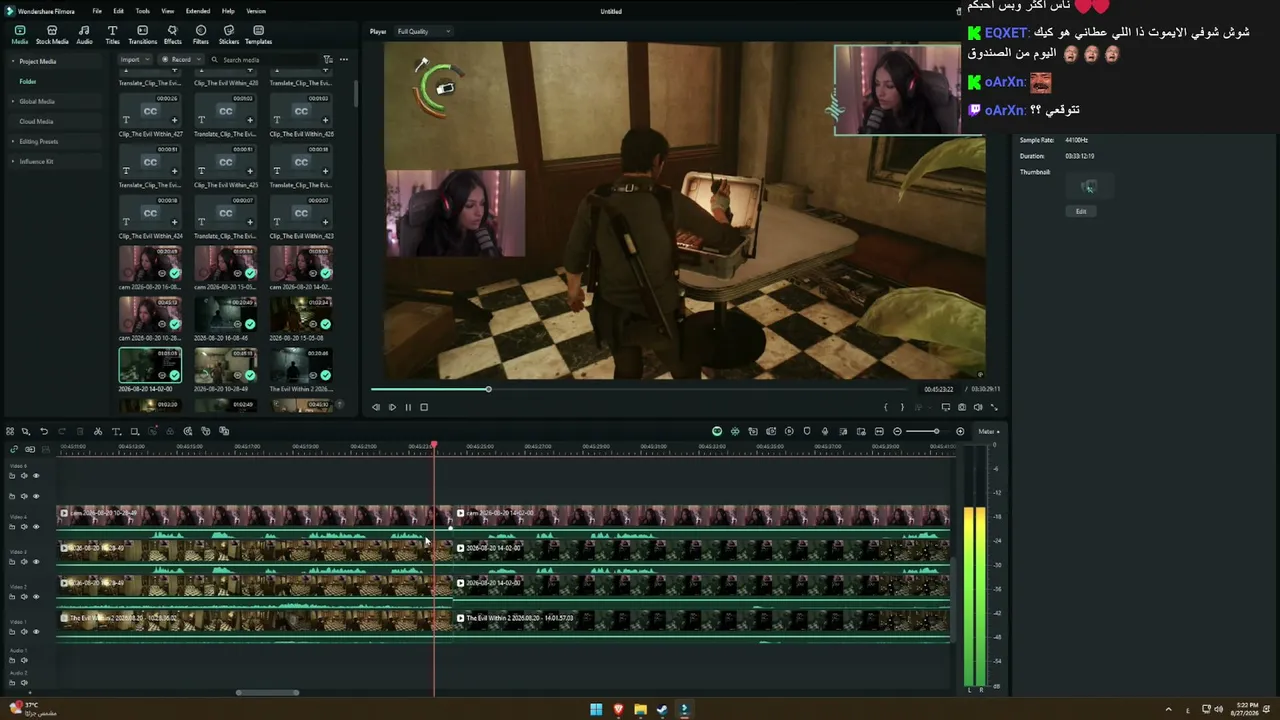Viewport: 1280px width, 720px height.
Task: Click the timeline voiceover microphone icon
Action: 825,432
